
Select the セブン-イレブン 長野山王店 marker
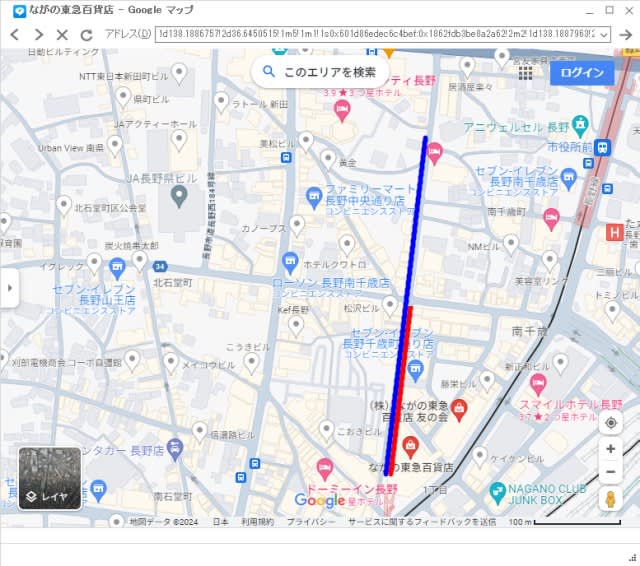117,269
